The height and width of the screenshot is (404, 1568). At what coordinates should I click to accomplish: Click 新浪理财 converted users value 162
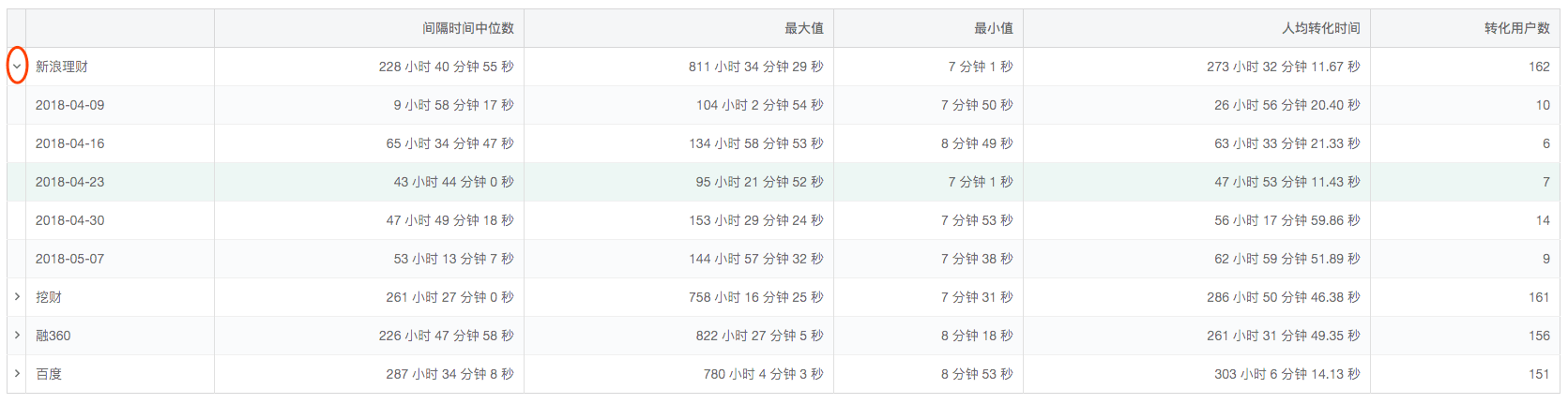[1539, 67]
